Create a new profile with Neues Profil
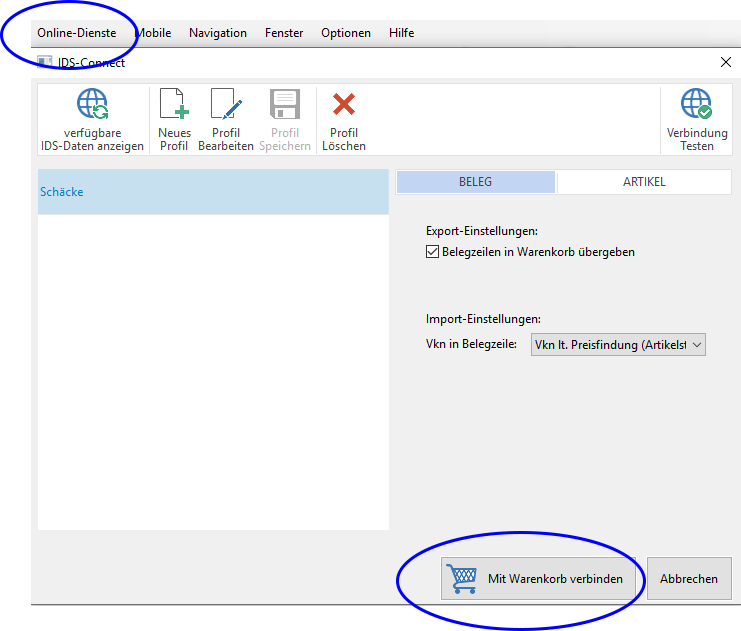Viewport: 741px width, 631px height. pos(174,105)
